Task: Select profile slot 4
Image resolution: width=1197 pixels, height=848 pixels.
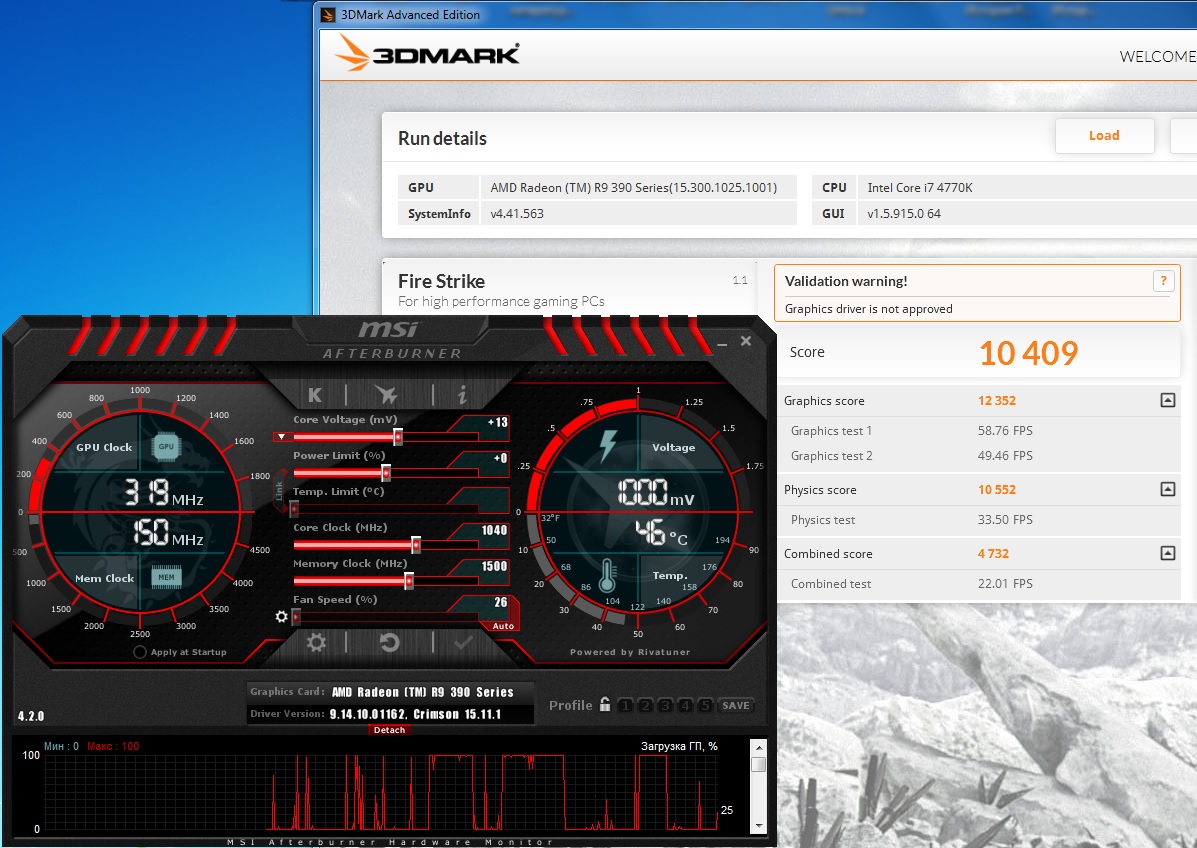Action: coord(685,705)
